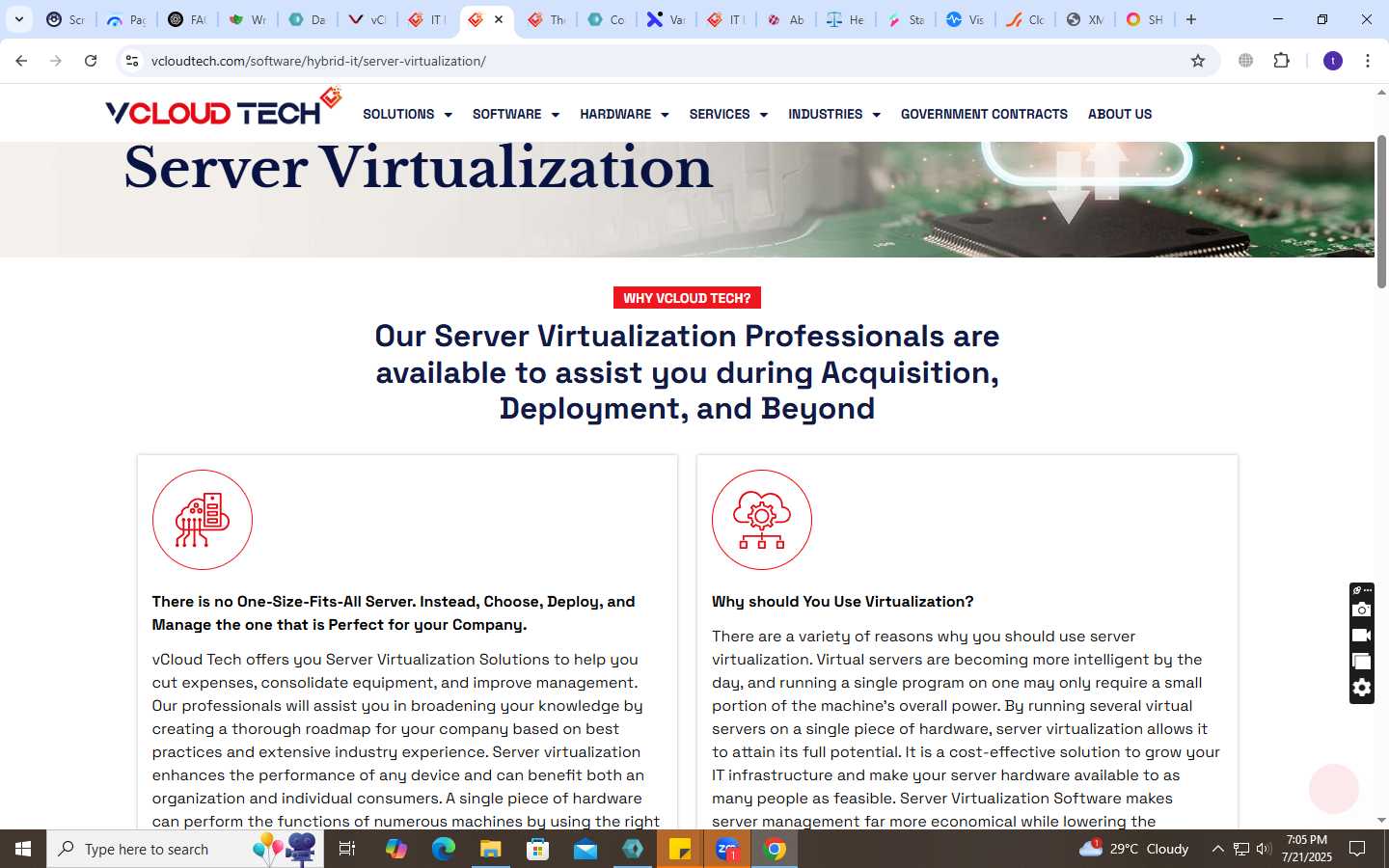Expand the INDUSTRIES menu

tap(834, 114)
